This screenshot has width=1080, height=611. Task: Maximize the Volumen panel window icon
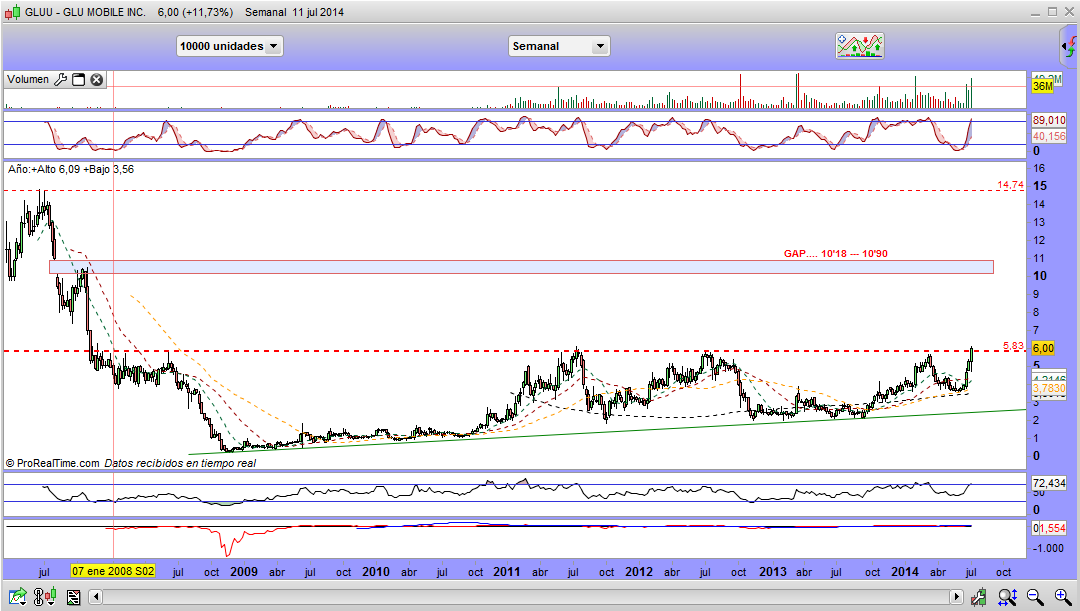79,80
